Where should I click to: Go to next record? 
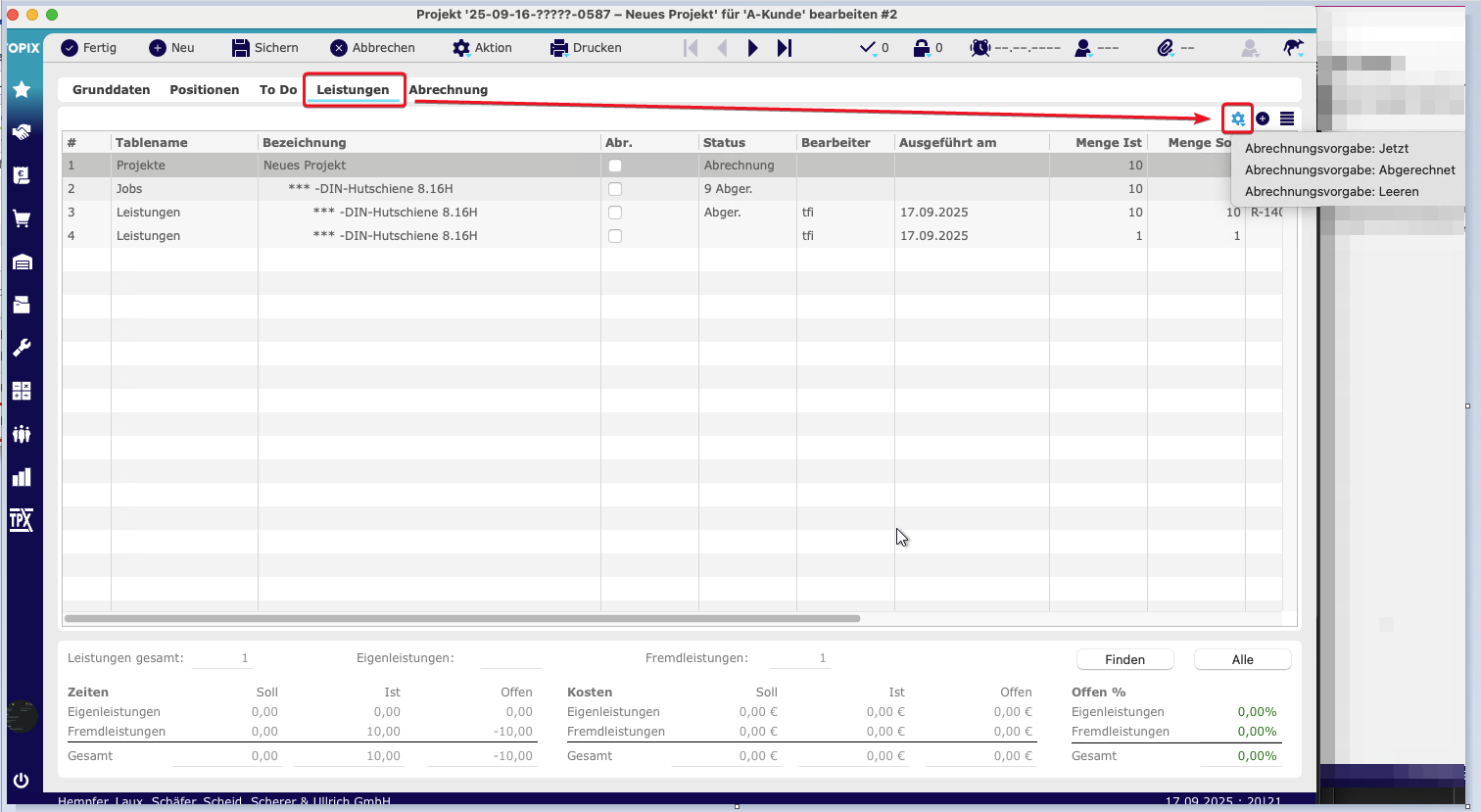(x=752, y=48)
